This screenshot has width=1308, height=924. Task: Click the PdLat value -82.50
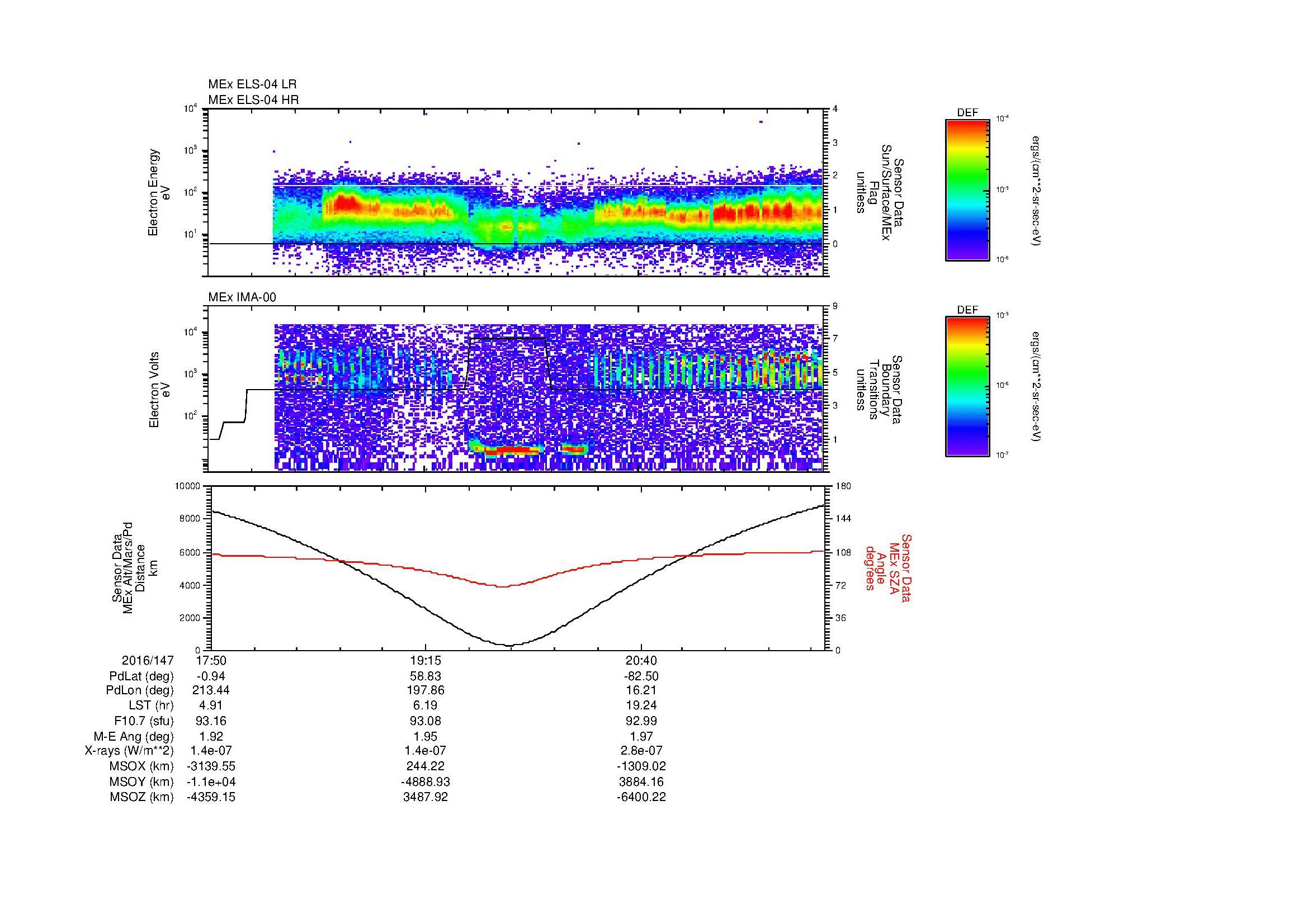[641, 676]
